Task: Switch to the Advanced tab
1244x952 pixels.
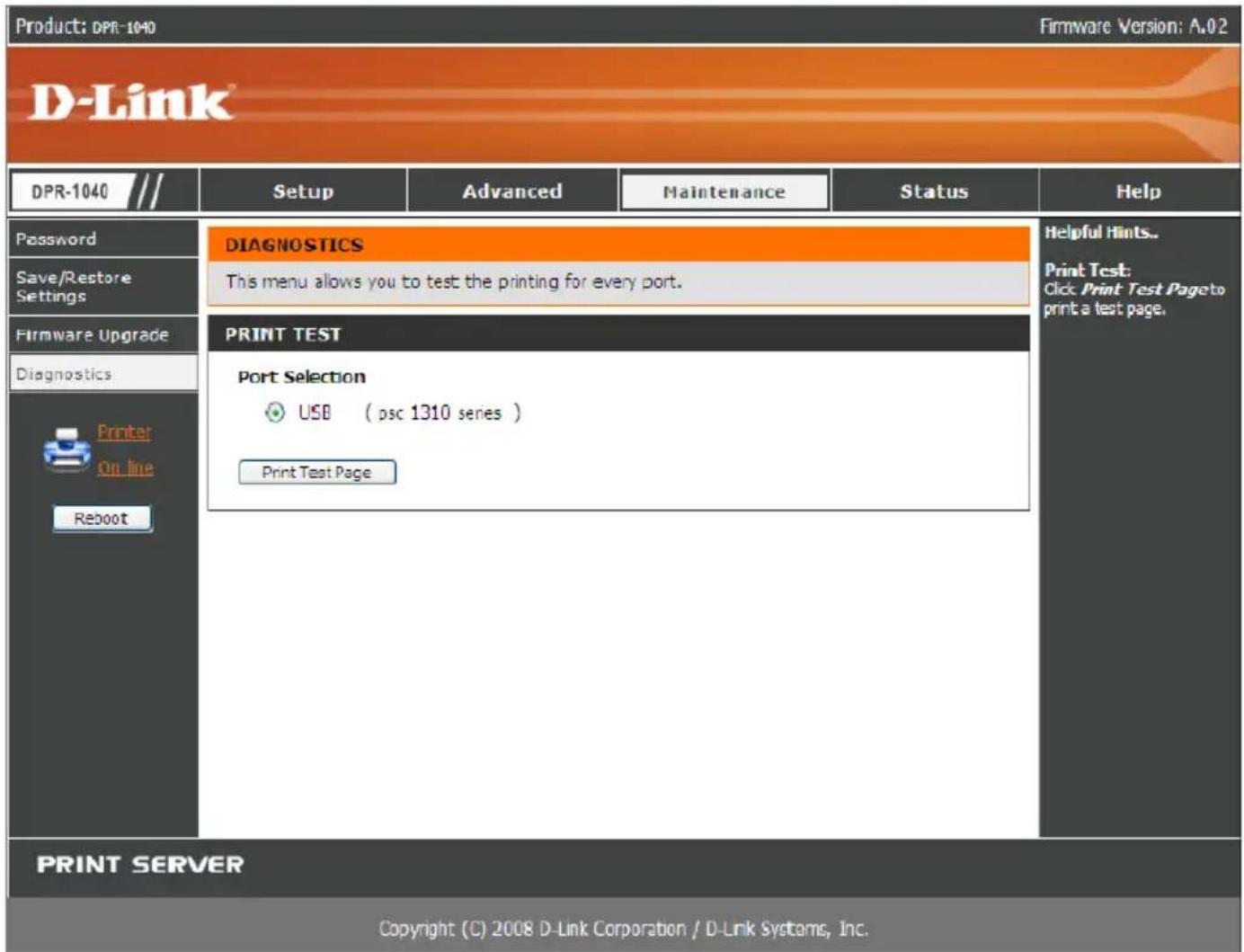Action: tap(512, 191)
